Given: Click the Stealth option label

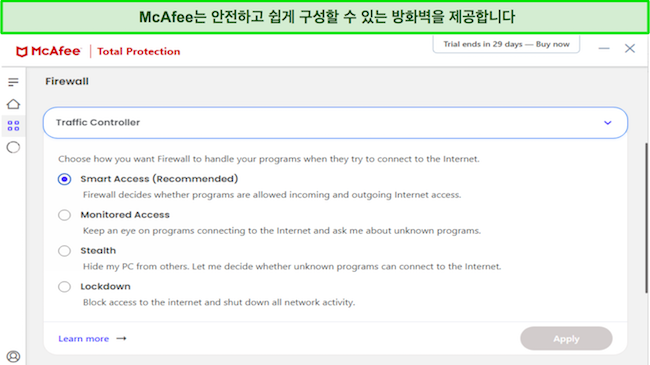Looking at the screenshot, I should [x=98, y=251].
